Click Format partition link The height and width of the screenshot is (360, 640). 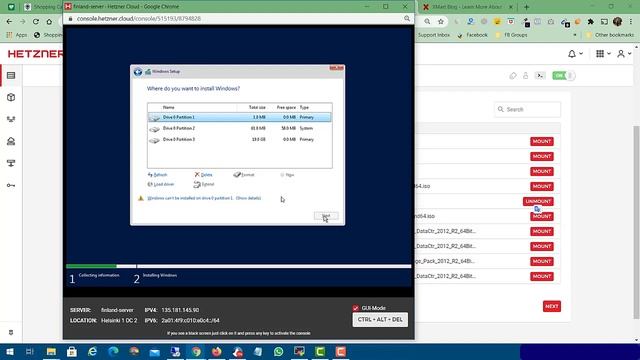(x=244, y=175)
